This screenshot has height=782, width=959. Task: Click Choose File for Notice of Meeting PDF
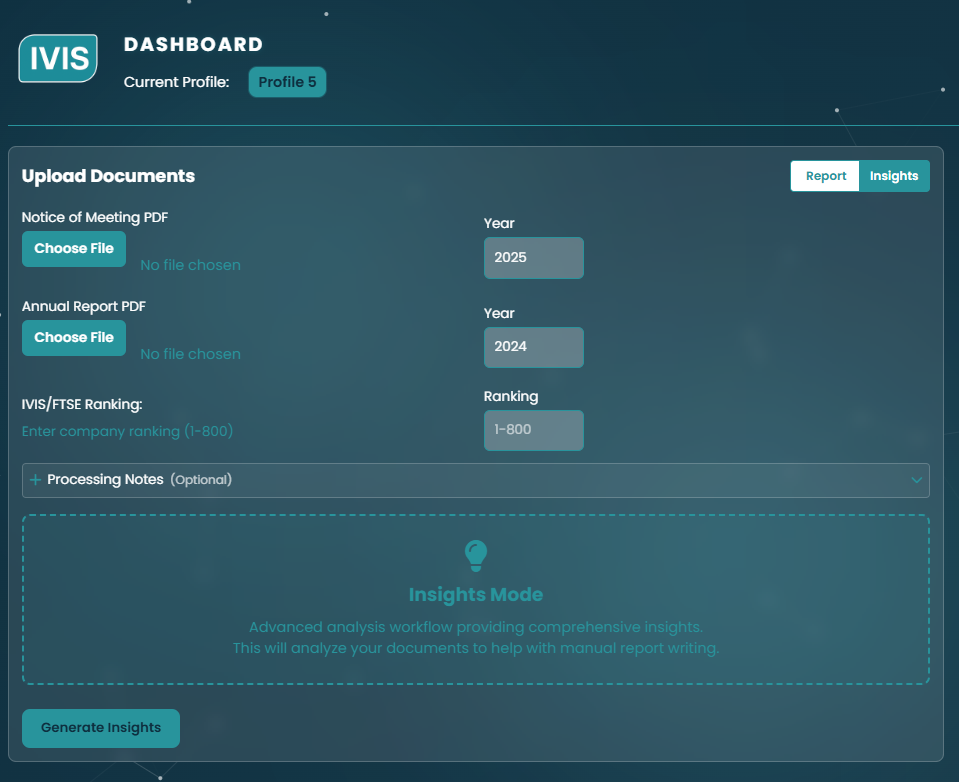click(x=73, y=248)
